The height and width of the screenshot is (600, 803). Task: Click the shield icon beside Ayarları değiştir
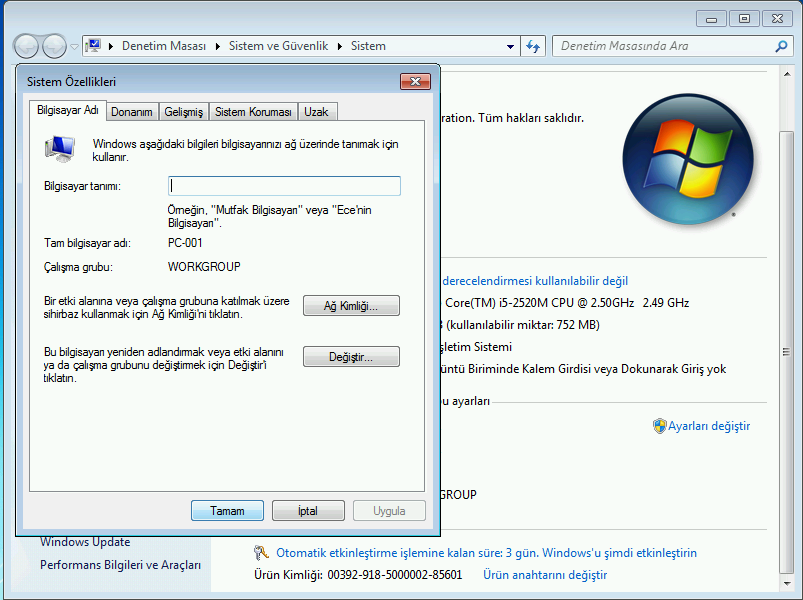(659, 426)
